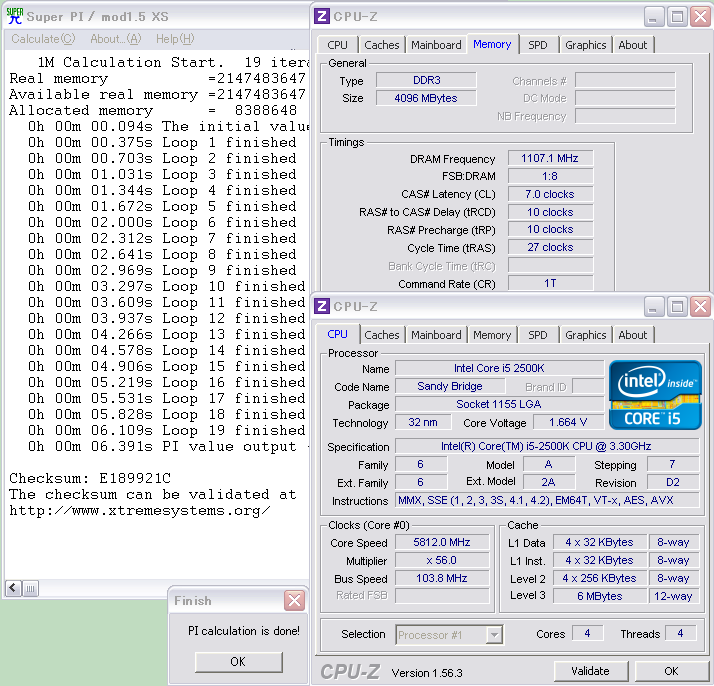Open SPD tab in lower CPU-Z window

click(537, 335)
